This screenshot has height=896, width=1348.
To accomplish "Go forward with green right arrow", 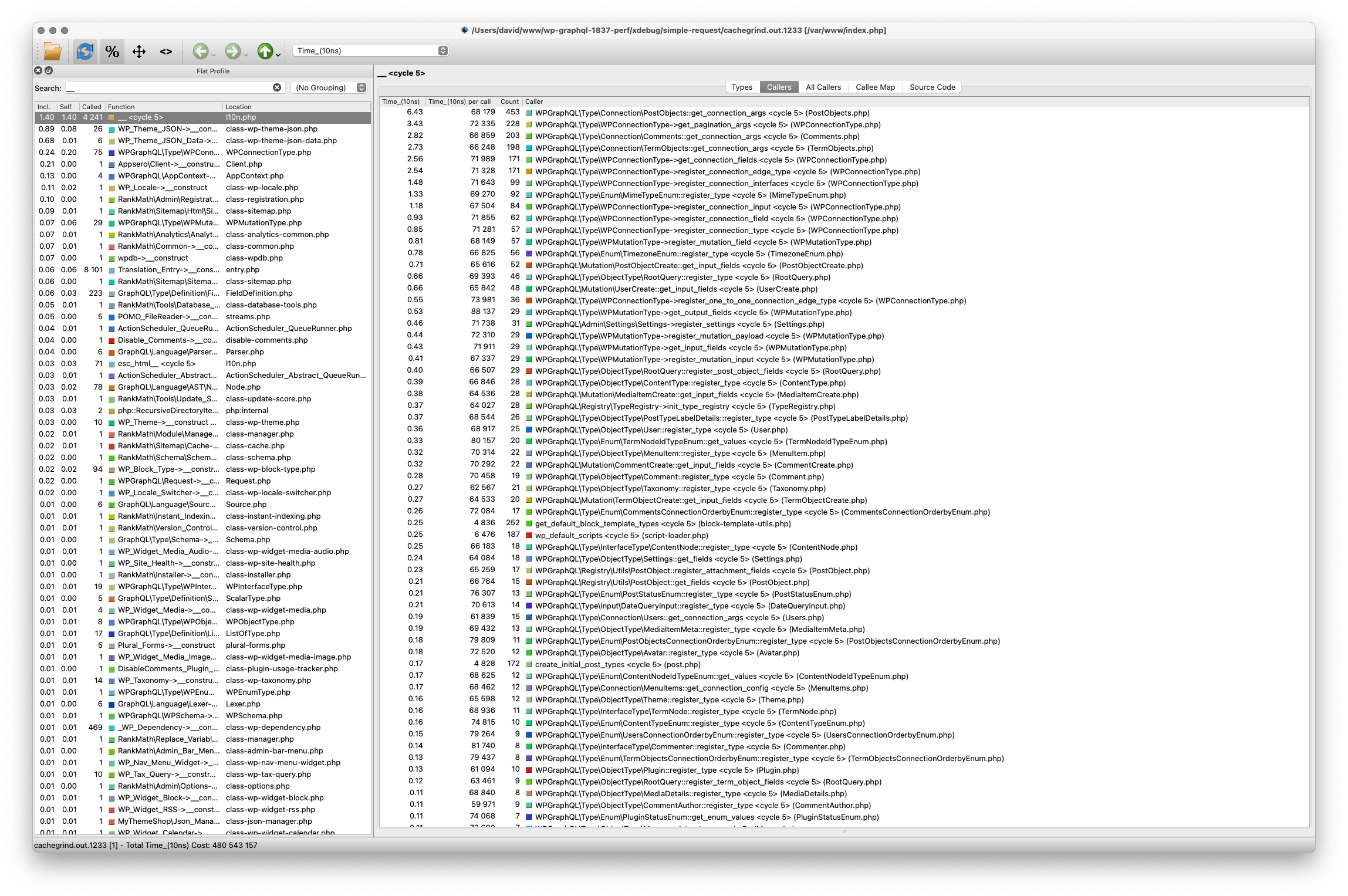I will (232, 52).
